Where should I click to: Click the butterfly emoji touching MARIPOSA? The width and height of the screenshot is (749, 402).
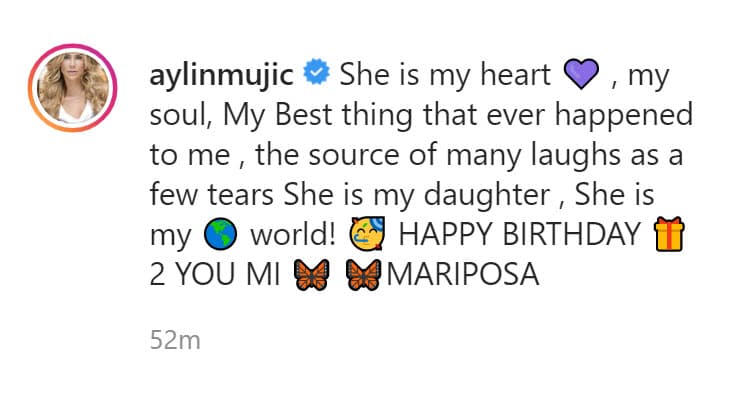[363, 275]
